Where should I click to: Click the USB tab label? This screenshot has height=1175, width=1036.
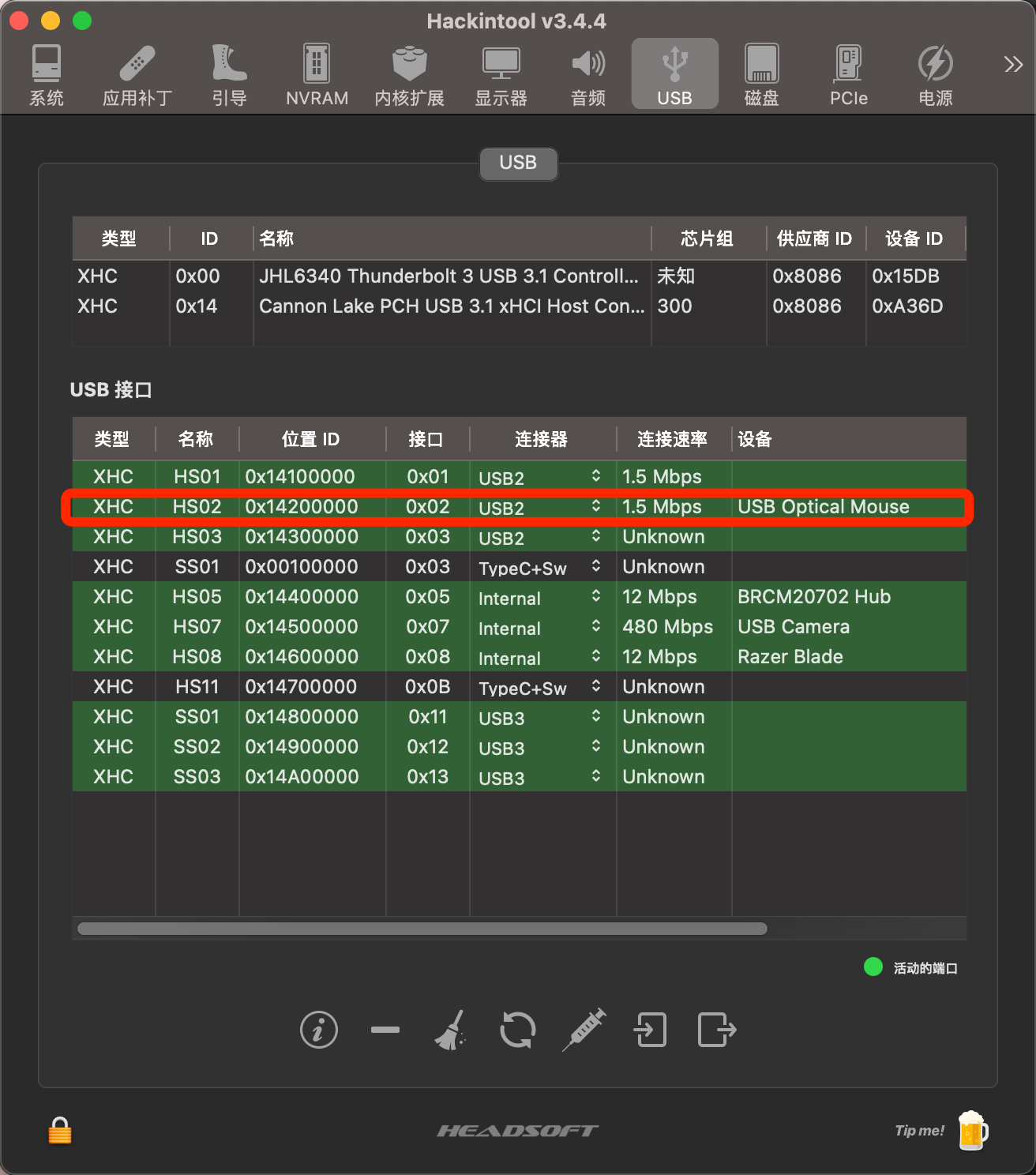[518, 163]
